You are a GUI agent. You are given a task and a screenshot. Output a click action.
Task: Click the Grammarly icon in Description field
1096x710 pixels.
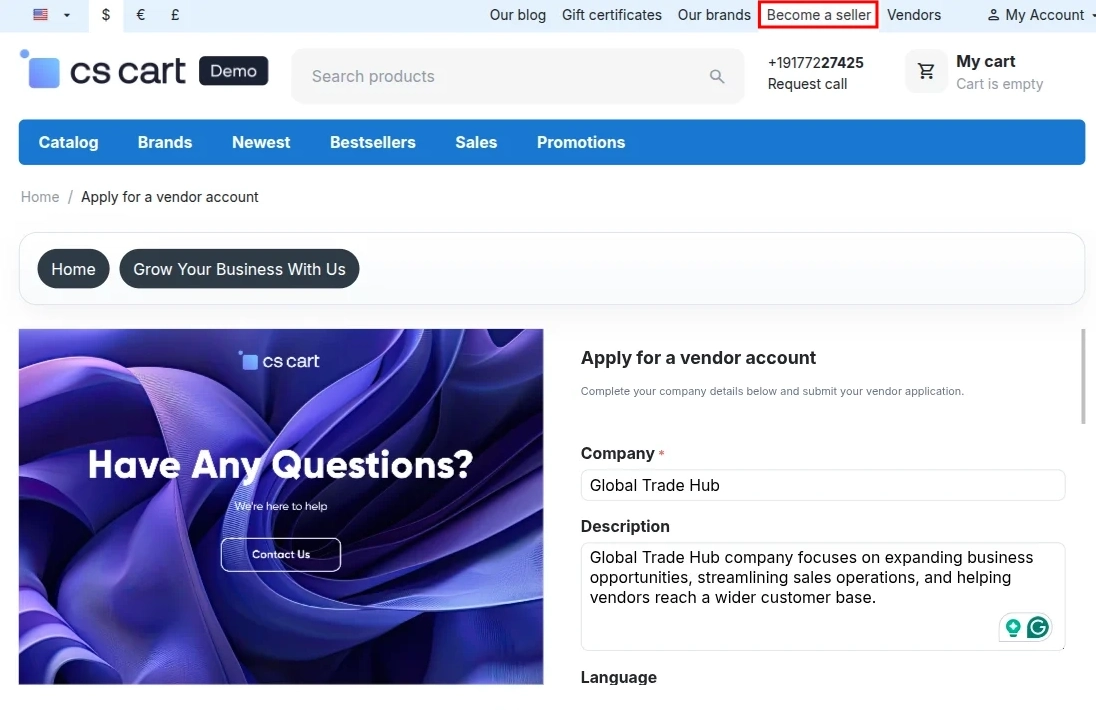(x=1038, y=627)
